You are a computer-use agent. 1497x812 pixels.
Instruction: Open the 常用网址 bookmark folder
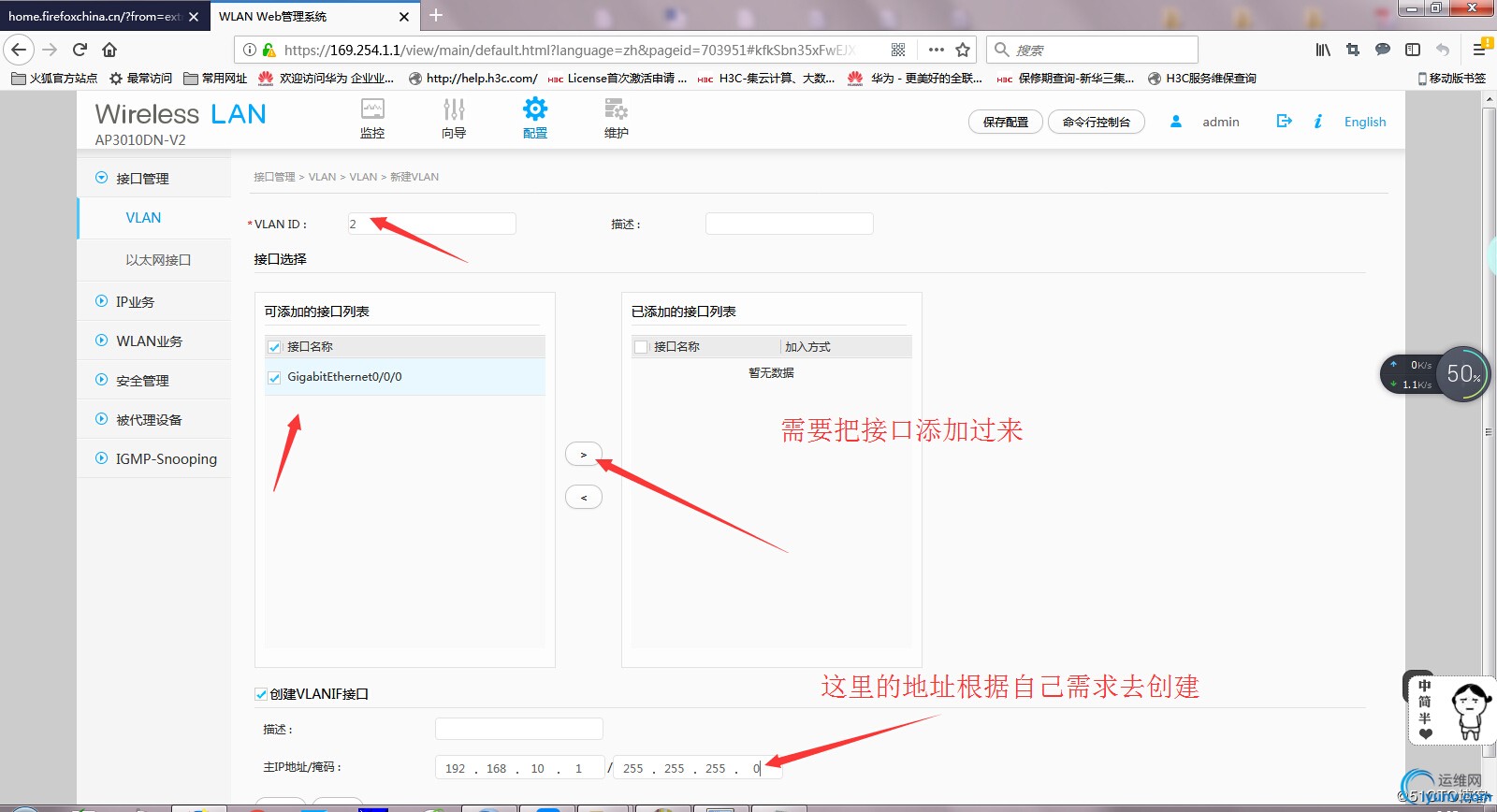pos(215,79)
